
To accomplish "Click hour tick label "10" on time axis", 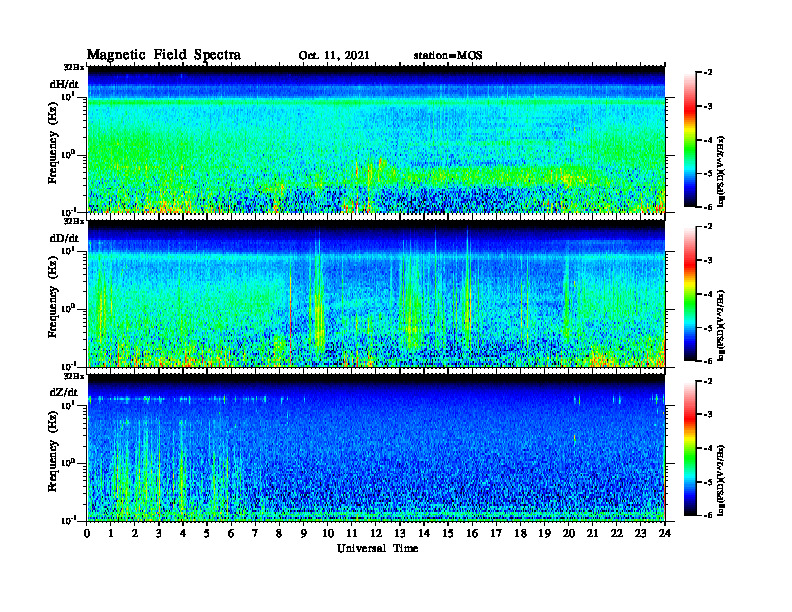I will [328, 534].
